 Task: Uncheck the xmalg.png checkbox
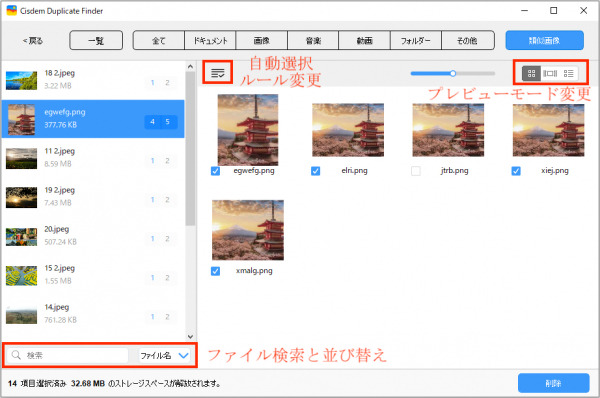pyautogui.click(x=215, y=271)
